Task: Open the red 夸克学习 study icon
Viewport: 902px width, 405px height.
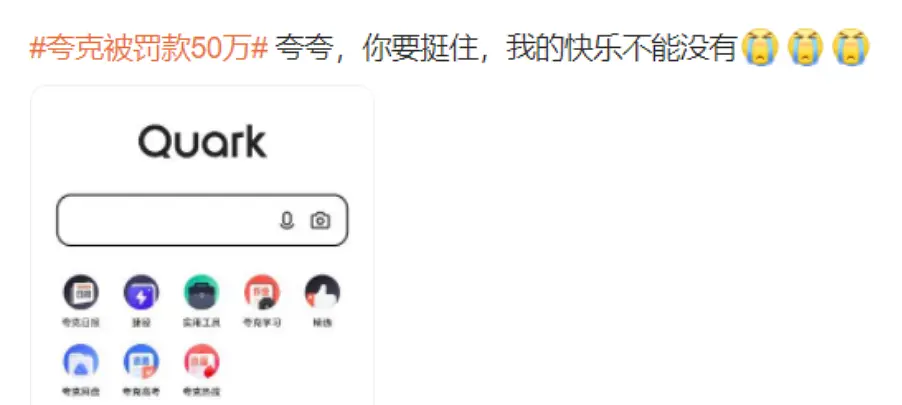Action: (262, 292)
